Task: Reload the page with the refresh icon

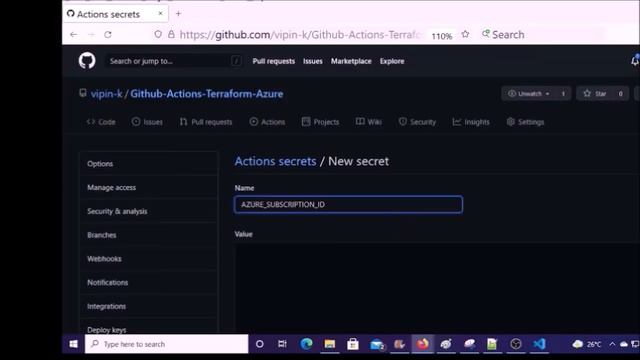Action: (108, 35)
